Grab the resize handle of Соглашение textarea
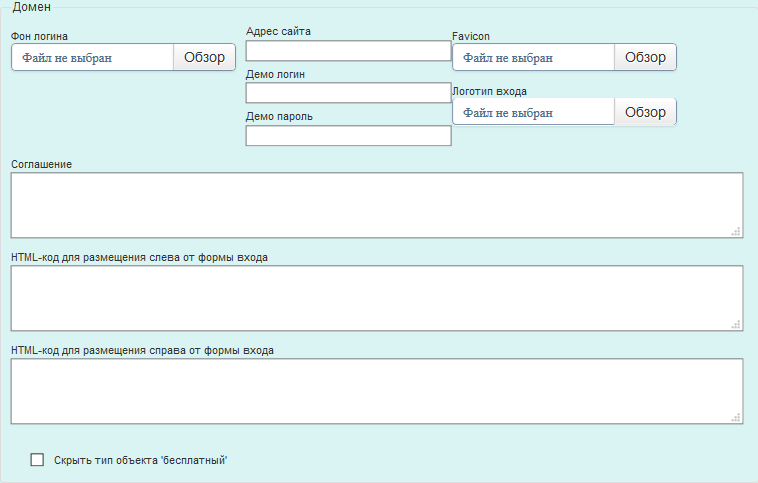 [x=736, y=231]
